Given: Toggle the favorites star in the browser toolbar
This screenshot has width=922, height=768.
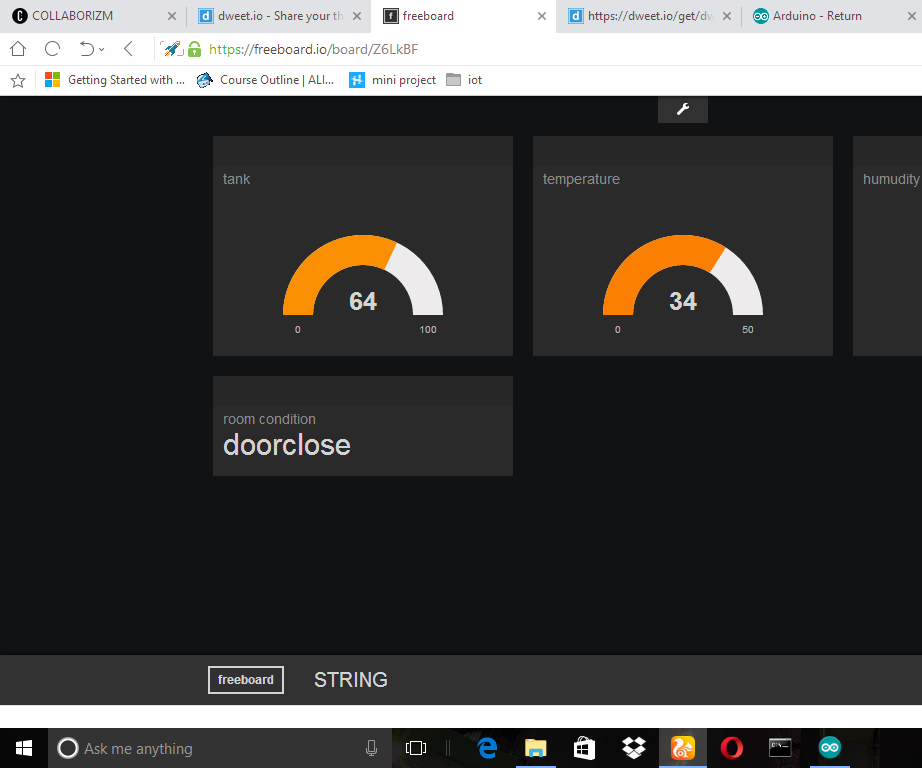Looking at the screenshot, I should [x=17, y=79].
